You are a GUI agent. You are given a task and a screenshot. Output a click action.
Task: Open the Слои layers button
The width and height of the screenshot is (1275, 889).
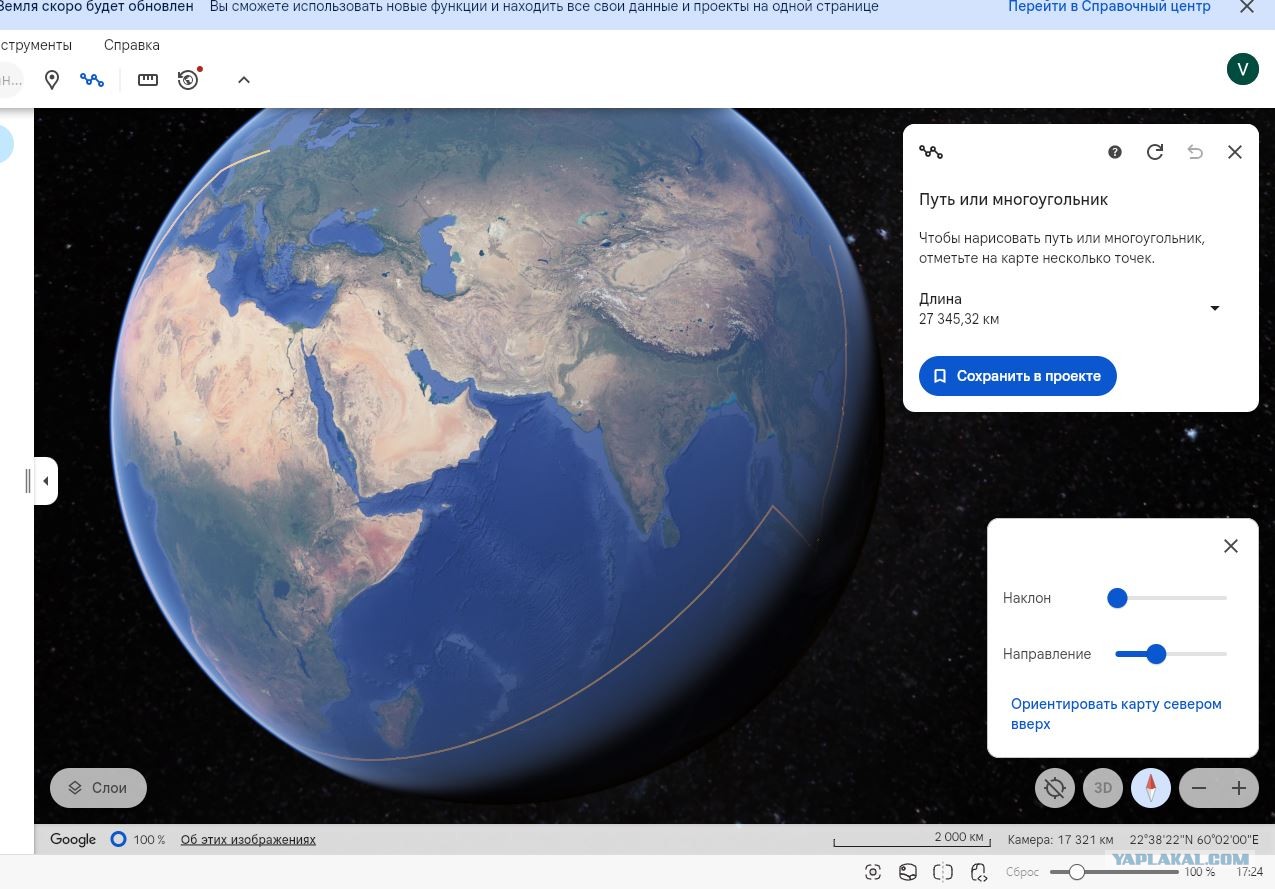[x=98, y=788]
